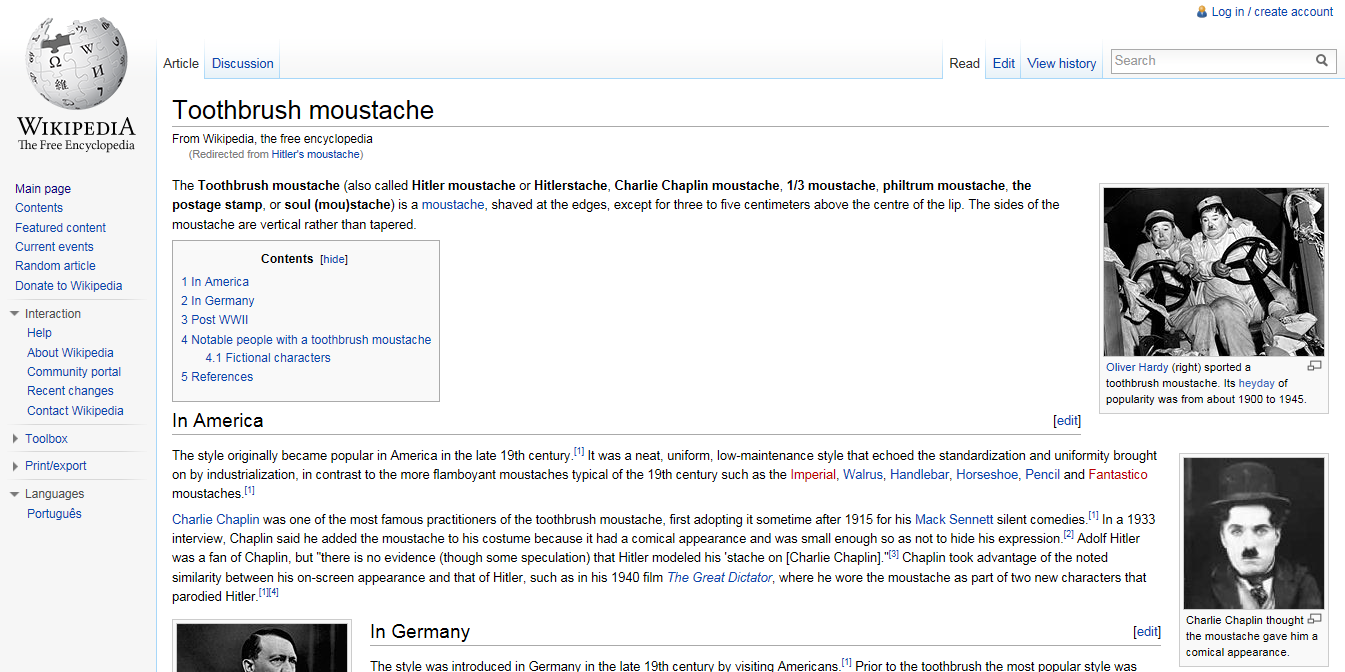Jump to '3 Post WWII' in contents

tap(214, 320)
